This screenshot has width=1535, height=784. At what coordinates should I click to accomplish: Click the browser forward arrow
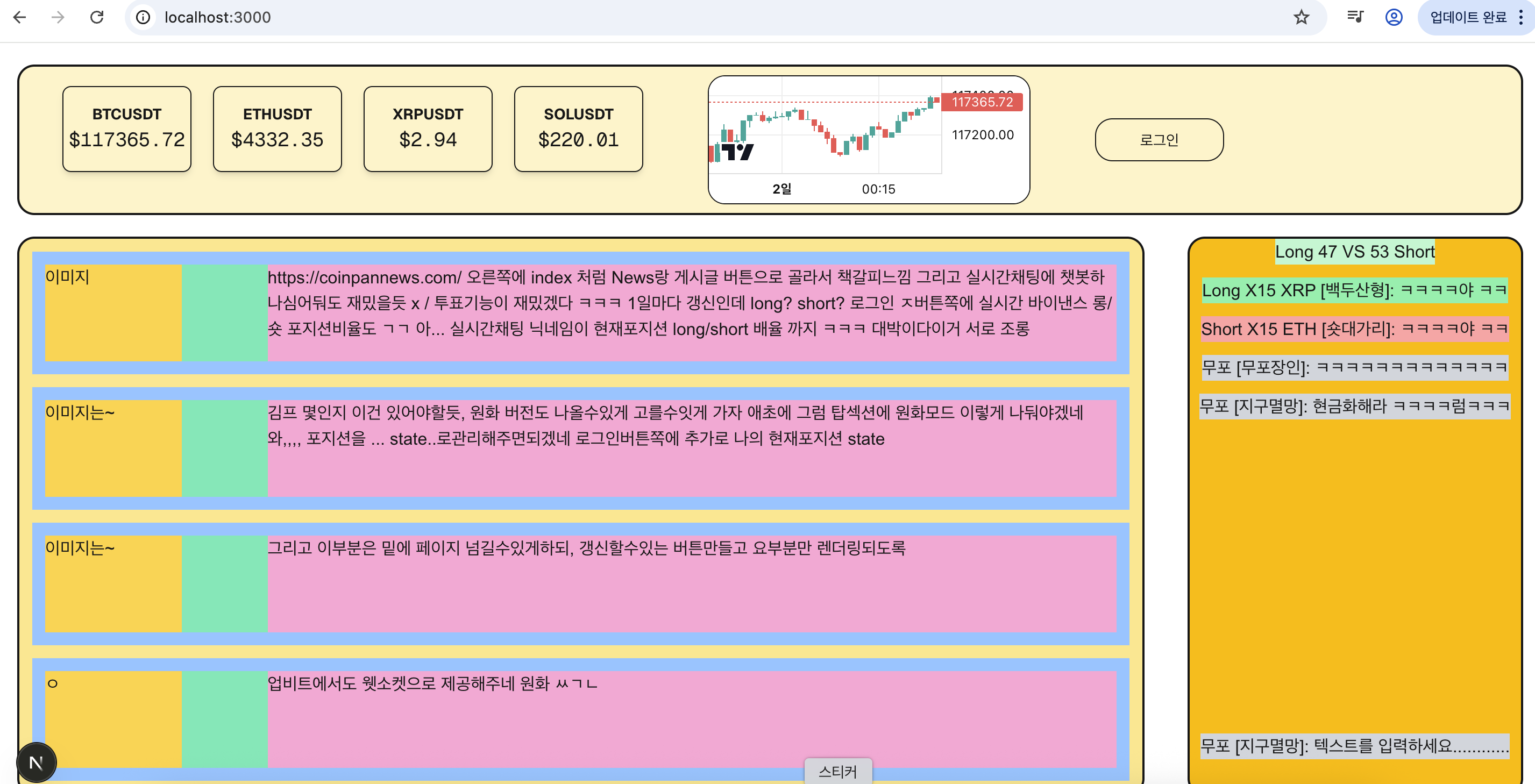click(58, 17)
